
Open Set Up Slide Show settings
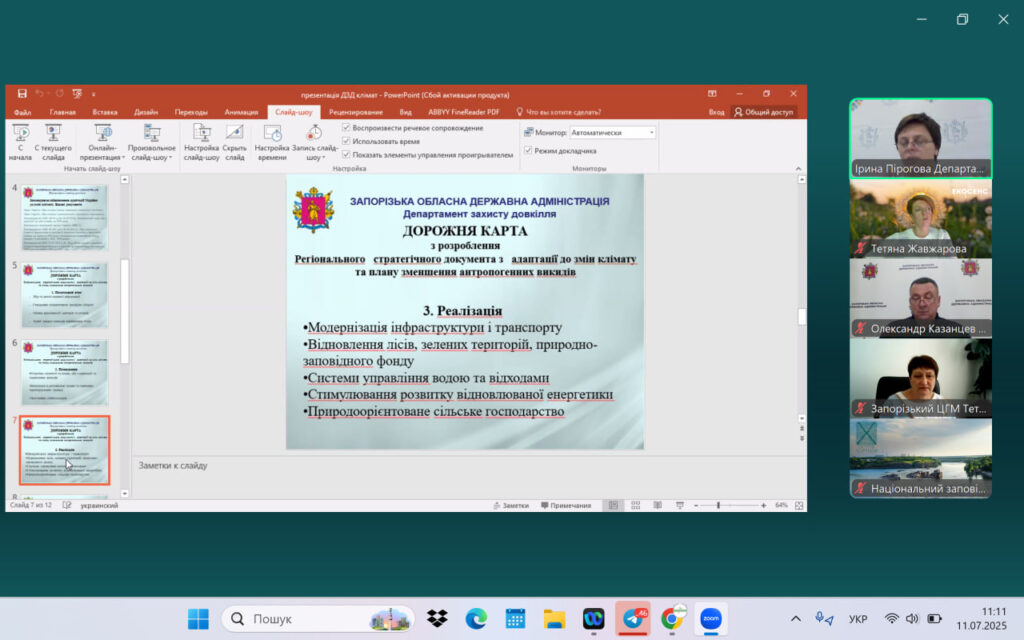point(201,141)
